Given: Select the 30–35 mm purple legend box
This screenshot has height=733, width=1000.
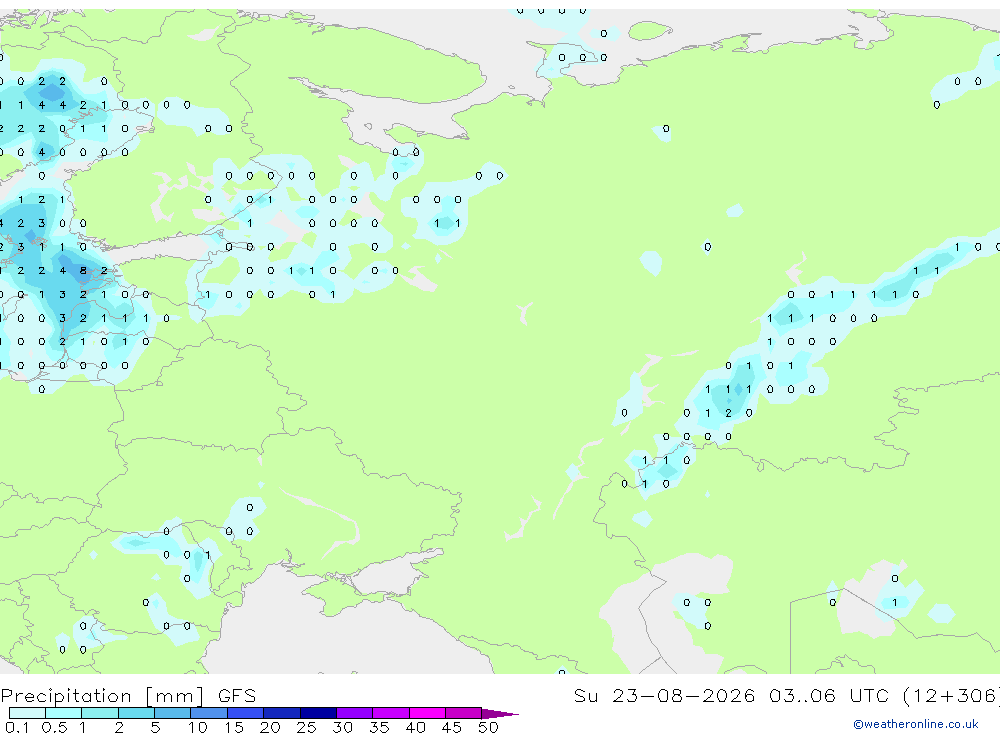Looking at the screenshot, I should coord(355,713).
